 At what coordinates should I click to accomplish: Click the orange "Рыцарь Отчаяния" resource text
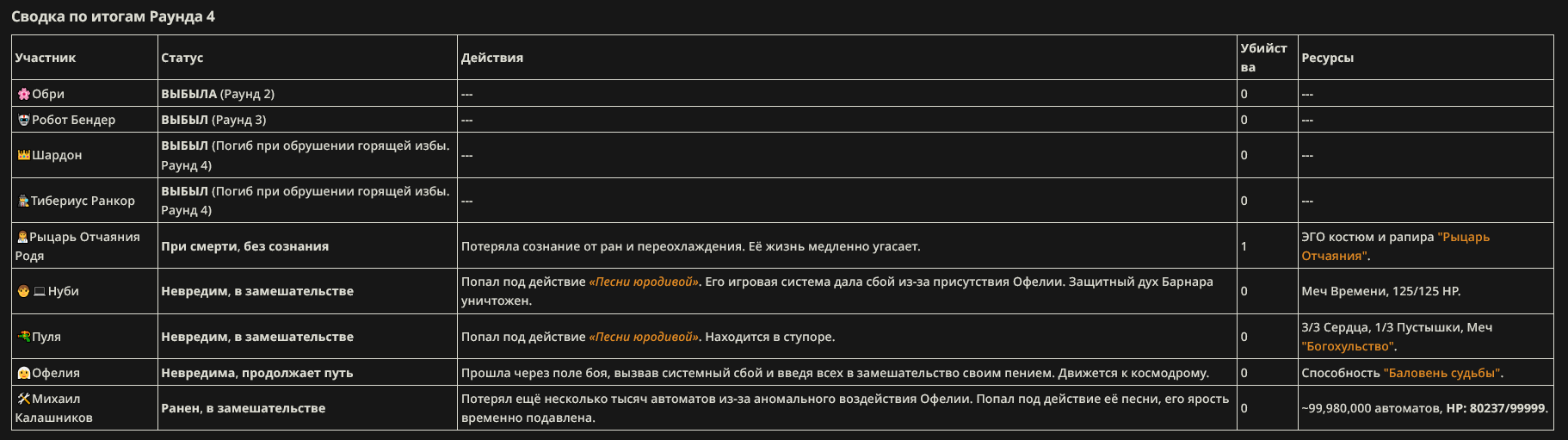tap(1396, 246)
